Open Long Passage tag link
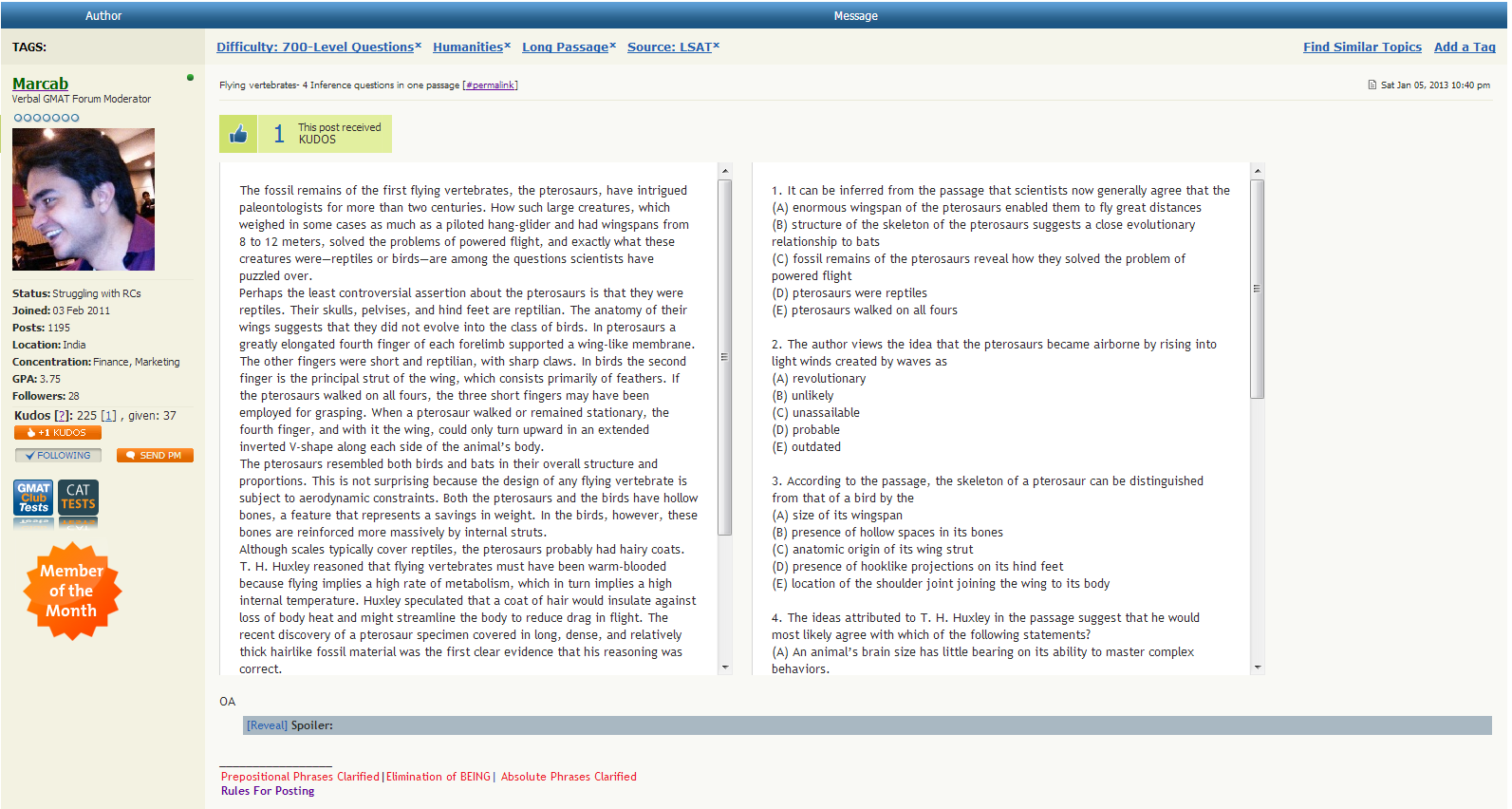Image resolution: width=1512 pixels, height=809 pixels. tap(566, 47)
